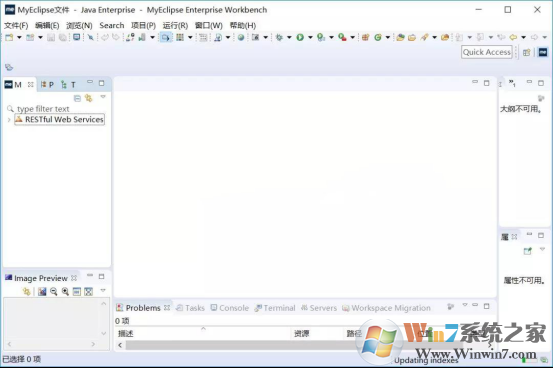Click the type filter text field
Viewport: 553px width, 368px height.
(56, 109)
